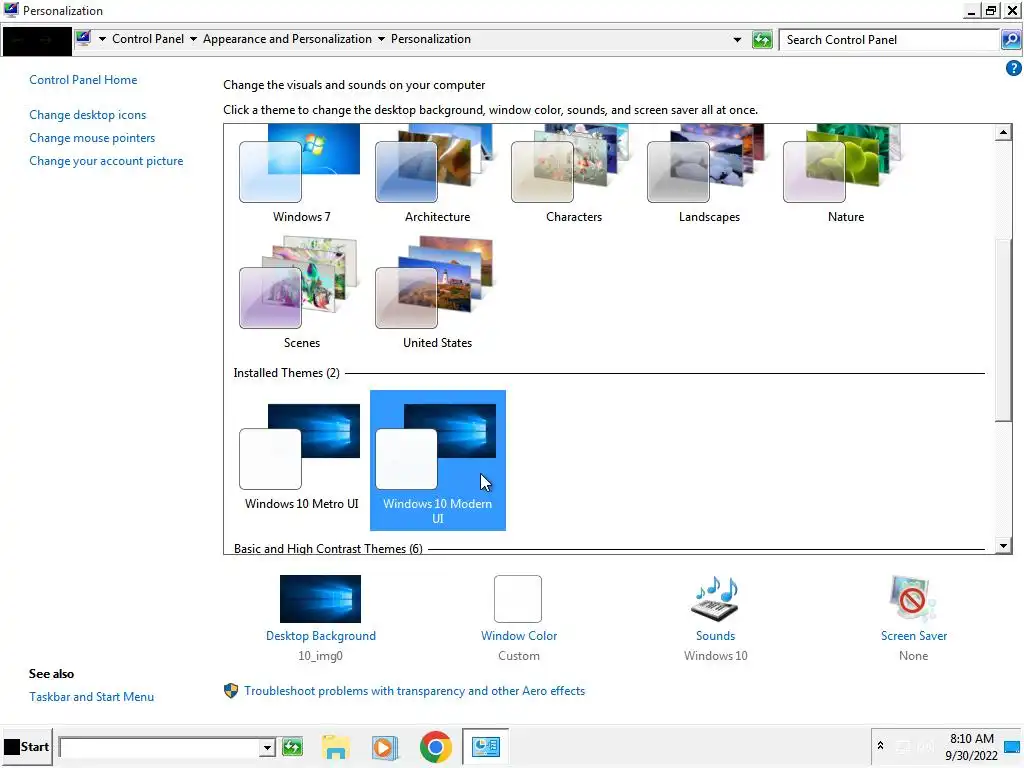Click the theme list scrollbar thumb
This screenshot has height=768, width=1024.
point(1003,330)
